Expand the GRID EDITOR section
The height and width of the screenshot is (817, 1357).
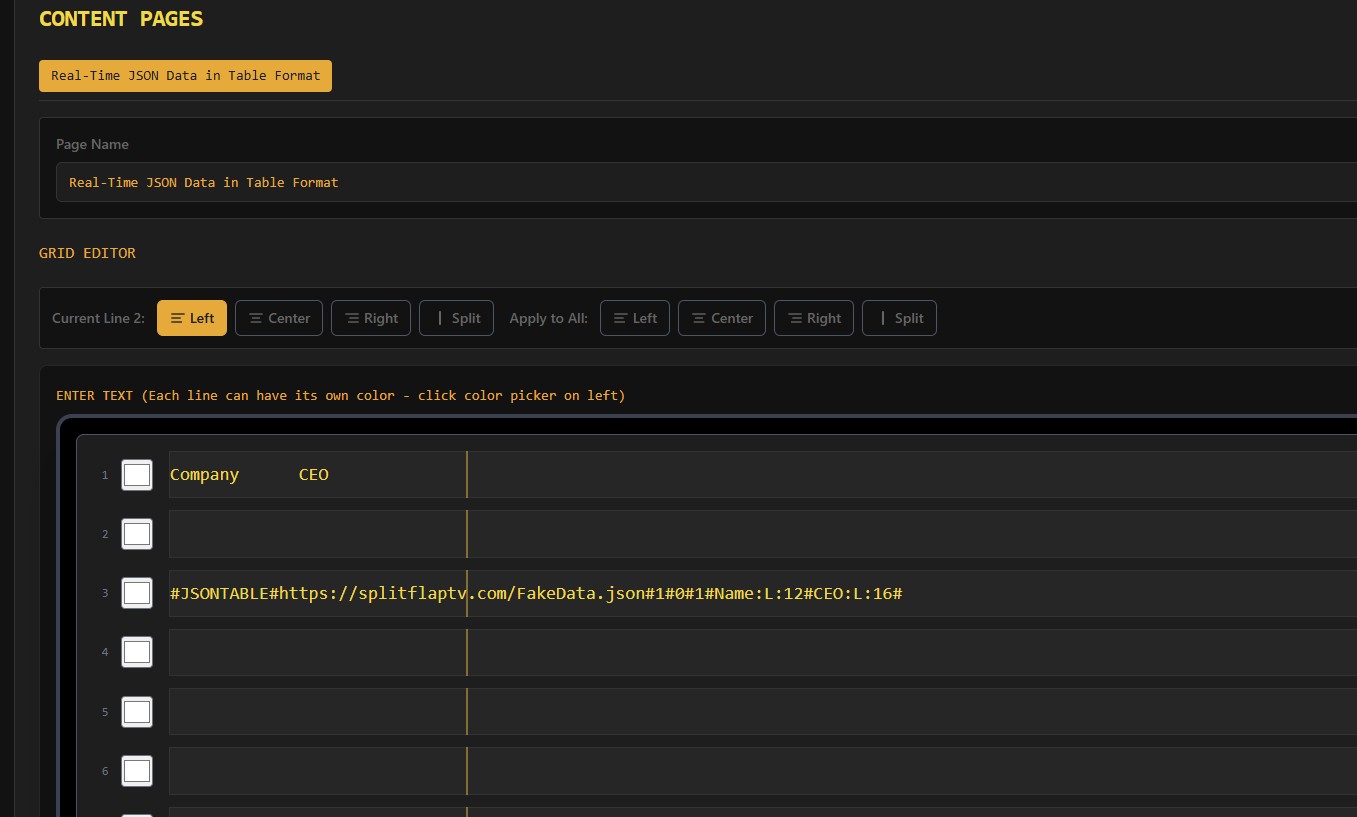point(87,253)
